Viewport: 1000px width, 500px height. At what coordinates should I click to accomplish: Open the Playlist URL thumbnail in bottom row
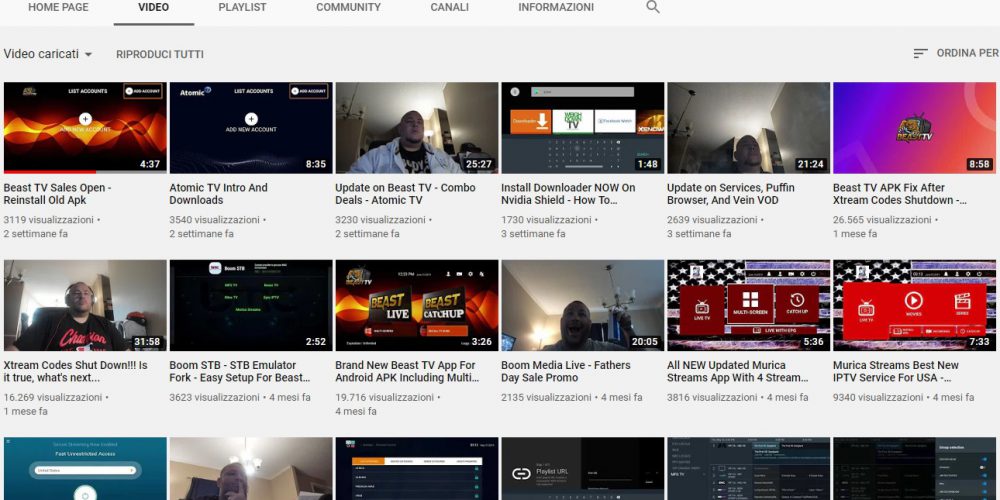[583, 469]
